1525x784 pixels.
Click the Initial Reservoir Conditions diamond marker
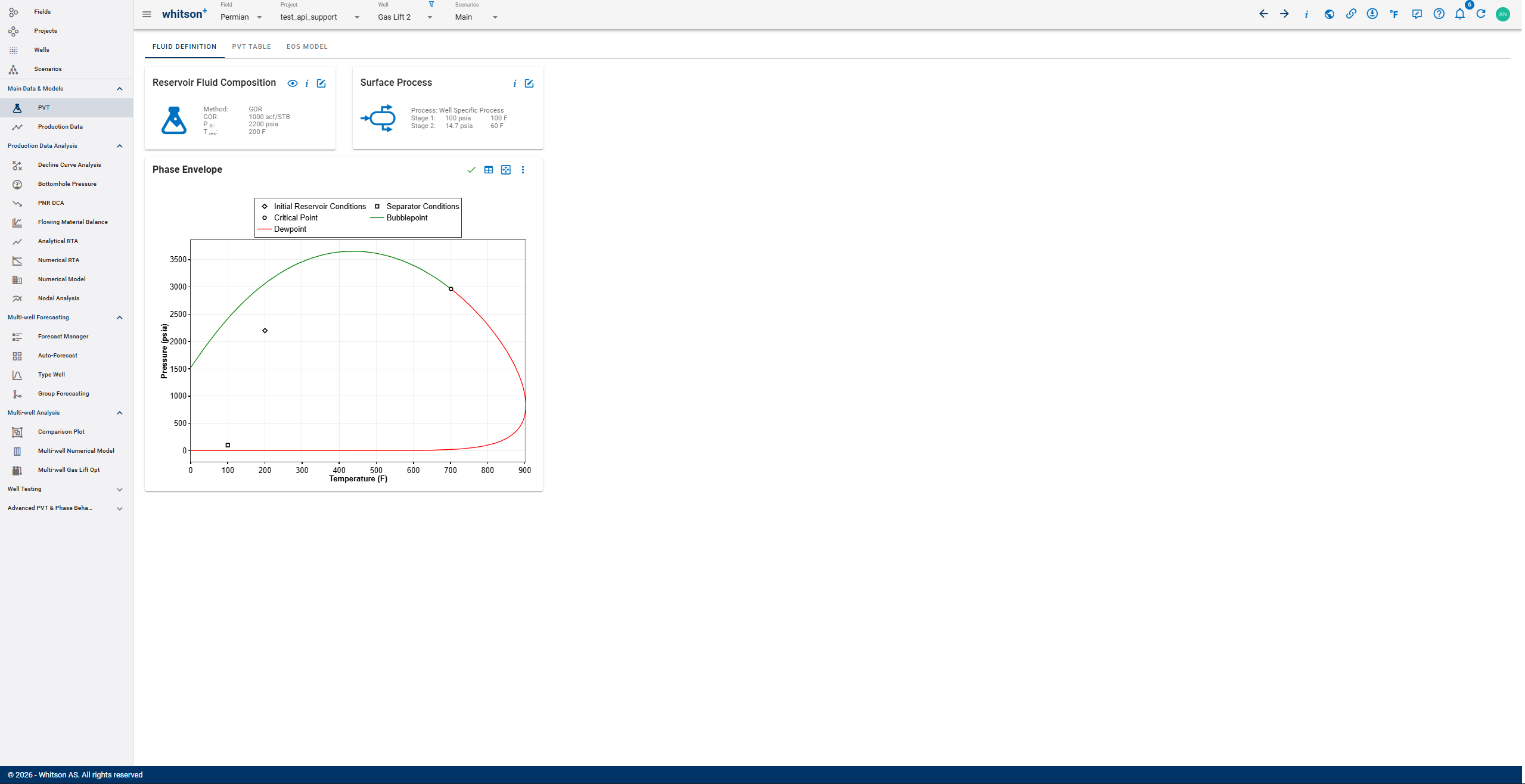click(x=265, y=331)
